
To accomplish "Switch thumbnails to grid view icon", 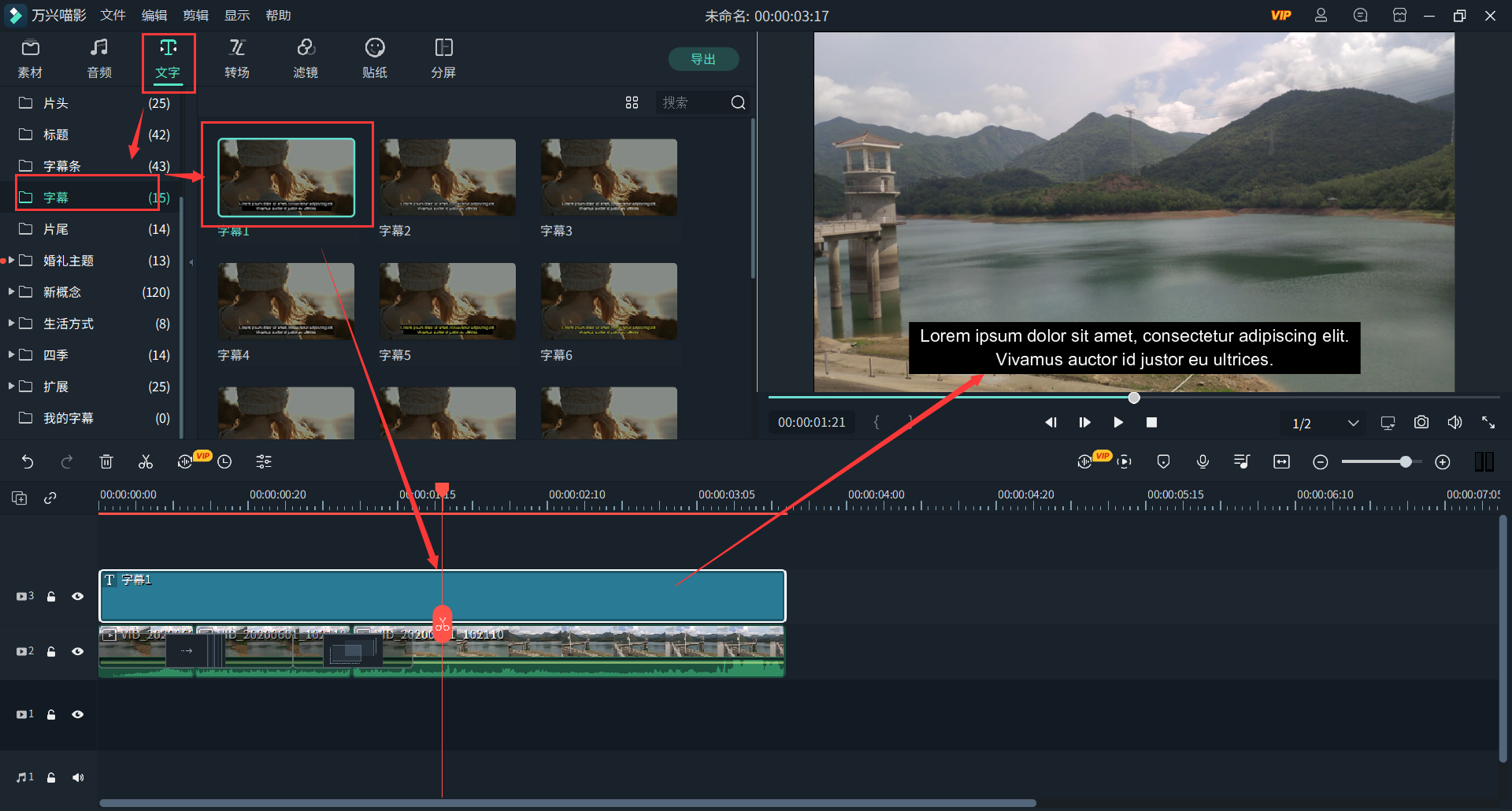I will [632, 102].
